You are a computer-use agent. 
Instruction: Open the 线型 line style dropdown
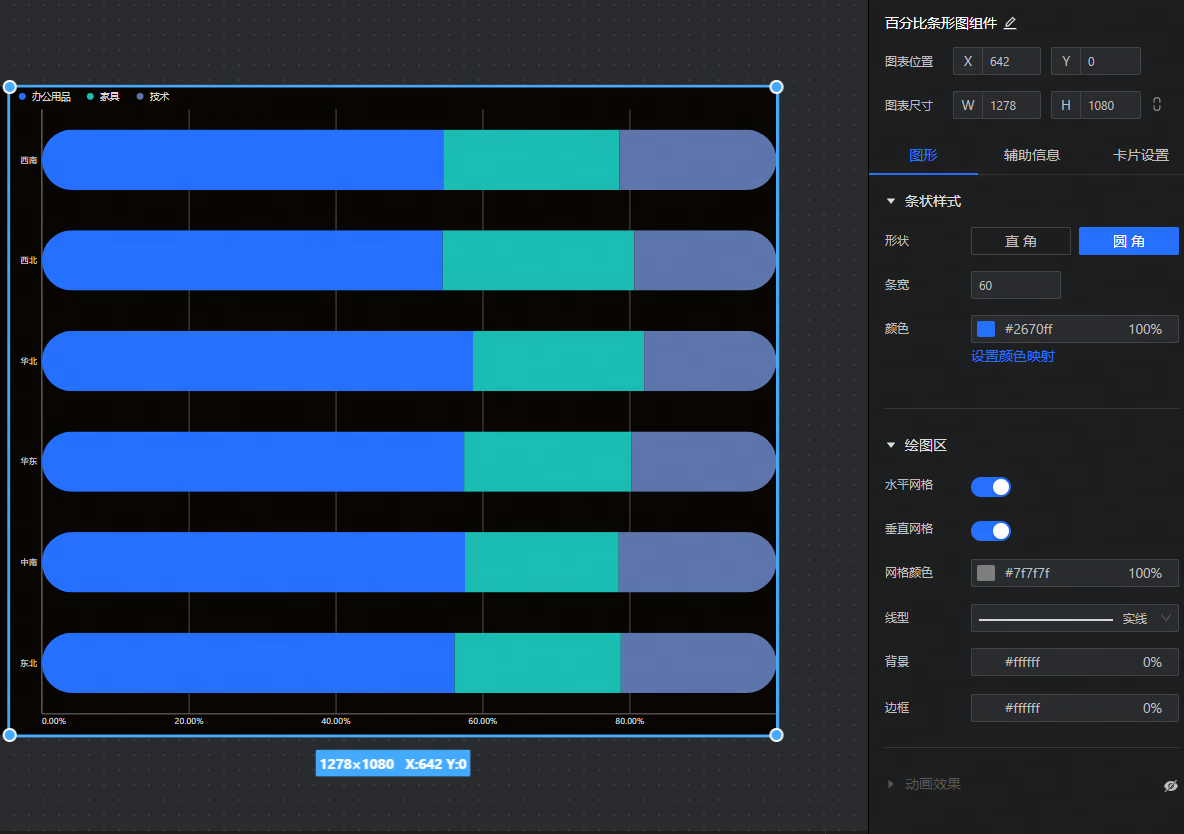(x=1074, y=619)
